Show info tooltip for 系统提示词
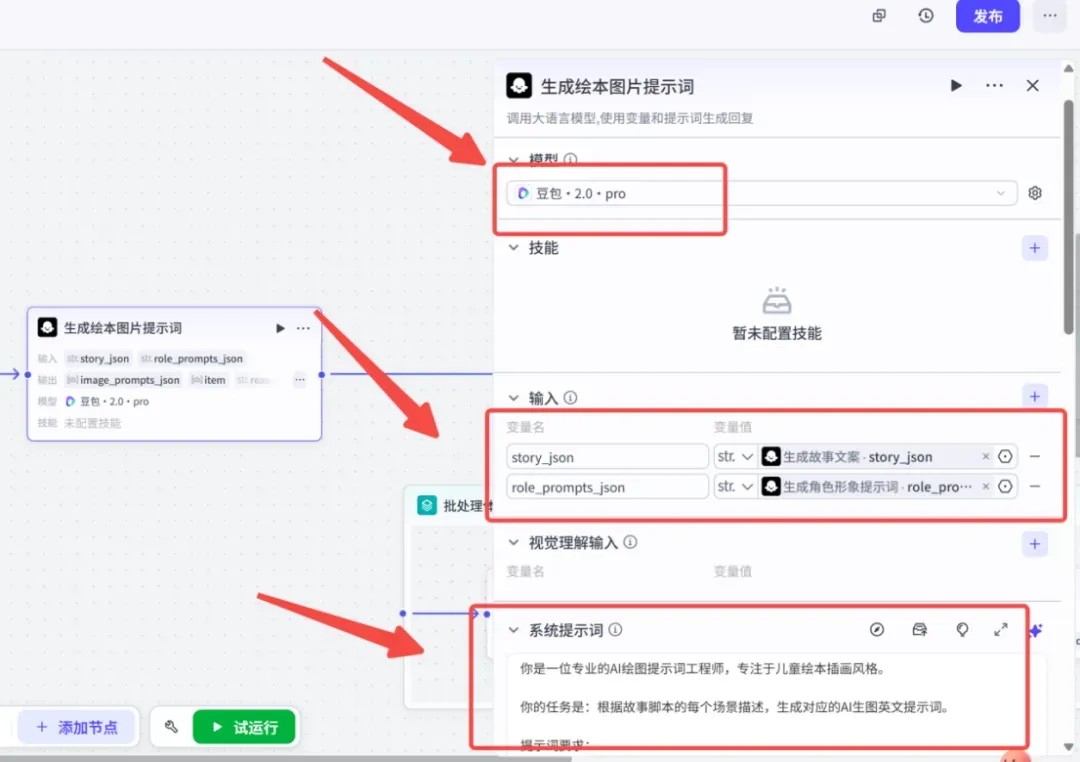Screen dimensions: 1080x762 [x=615, y=629]
